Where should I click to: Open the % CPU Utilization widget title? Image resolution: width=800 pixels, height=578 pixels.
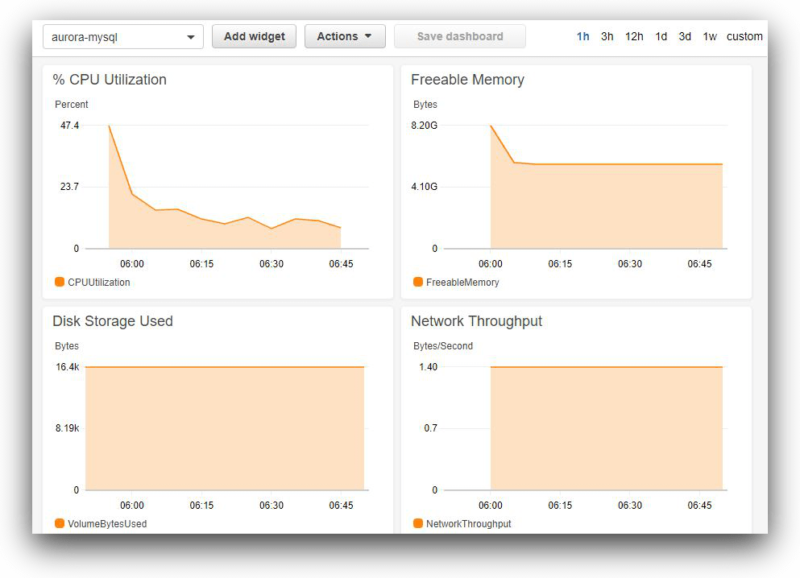(110, 80)
